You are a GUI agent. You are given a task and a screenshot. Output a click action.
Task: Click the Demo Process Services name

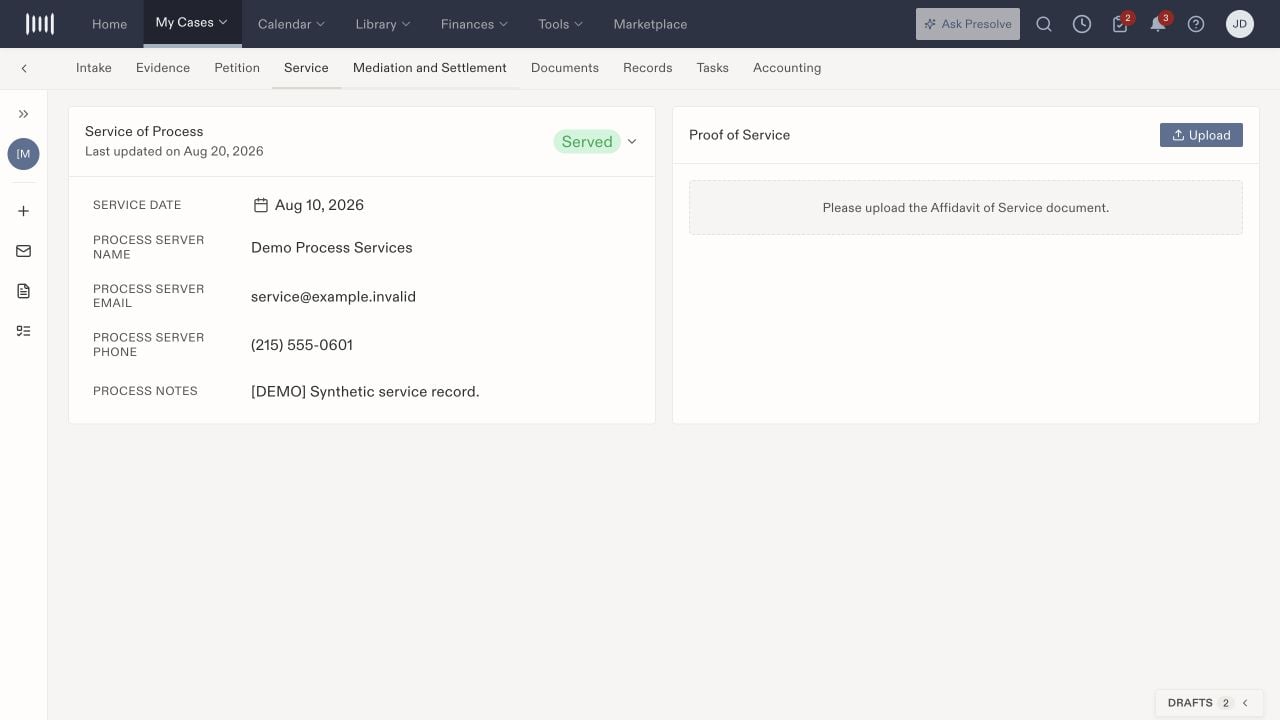coord(332,248)
